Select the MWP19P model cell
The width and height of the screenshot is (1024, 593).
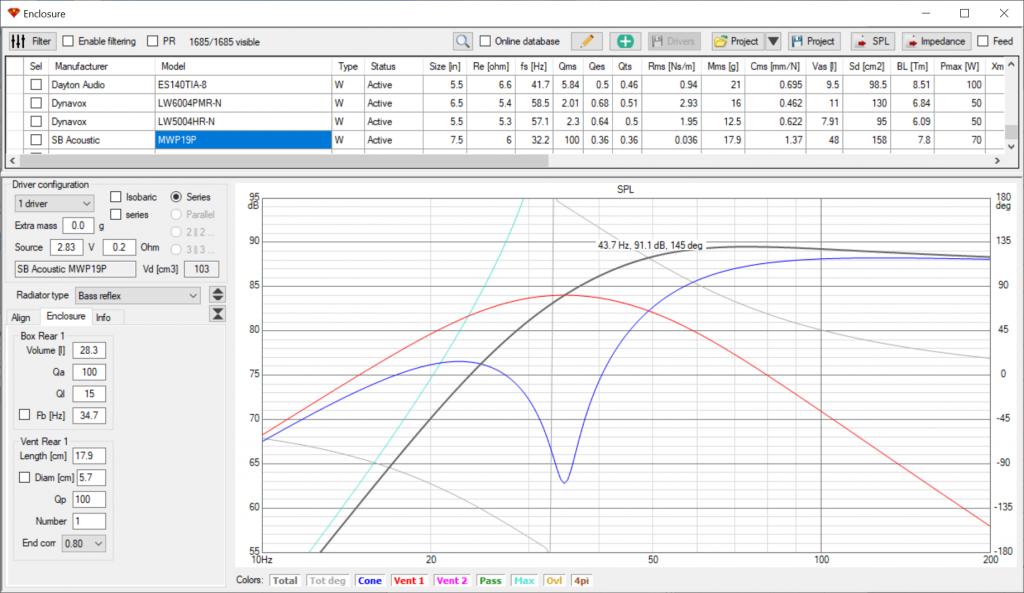click(243, 140)
